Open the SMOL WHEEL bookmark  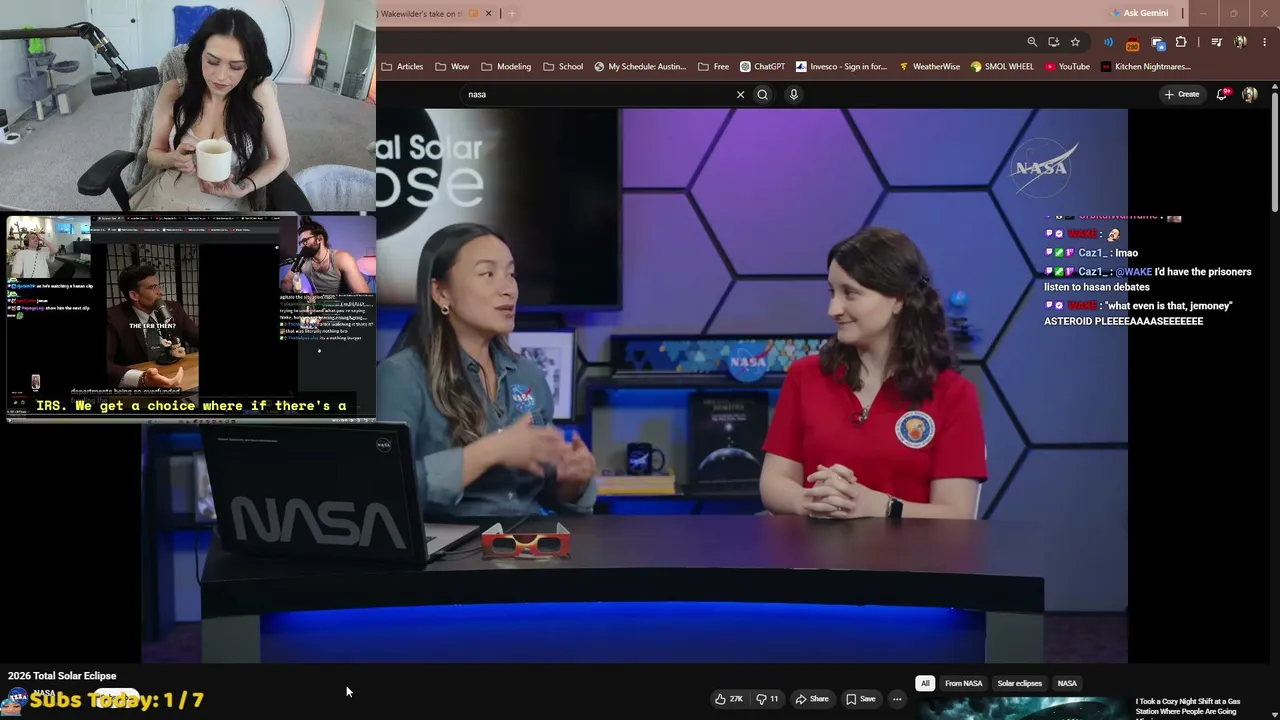point(1002,67)
